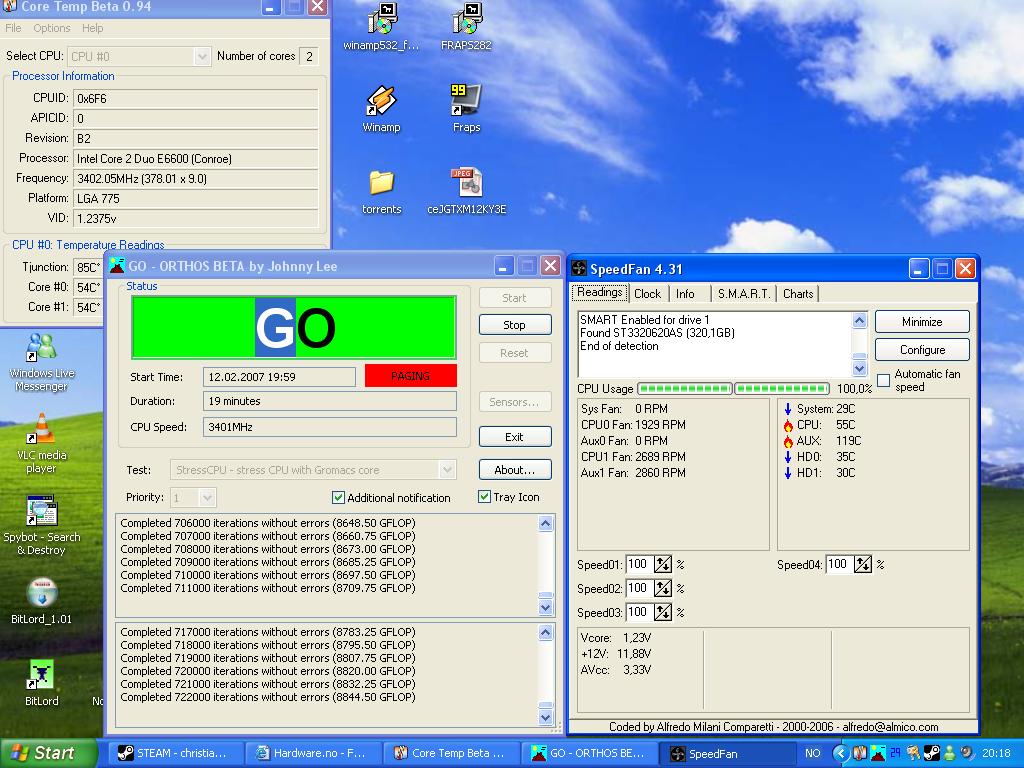The image size is (1024, 768).
Task: Toggle Tray Icon checkbox
Action: pyautogui.click(x=485, y=497)
